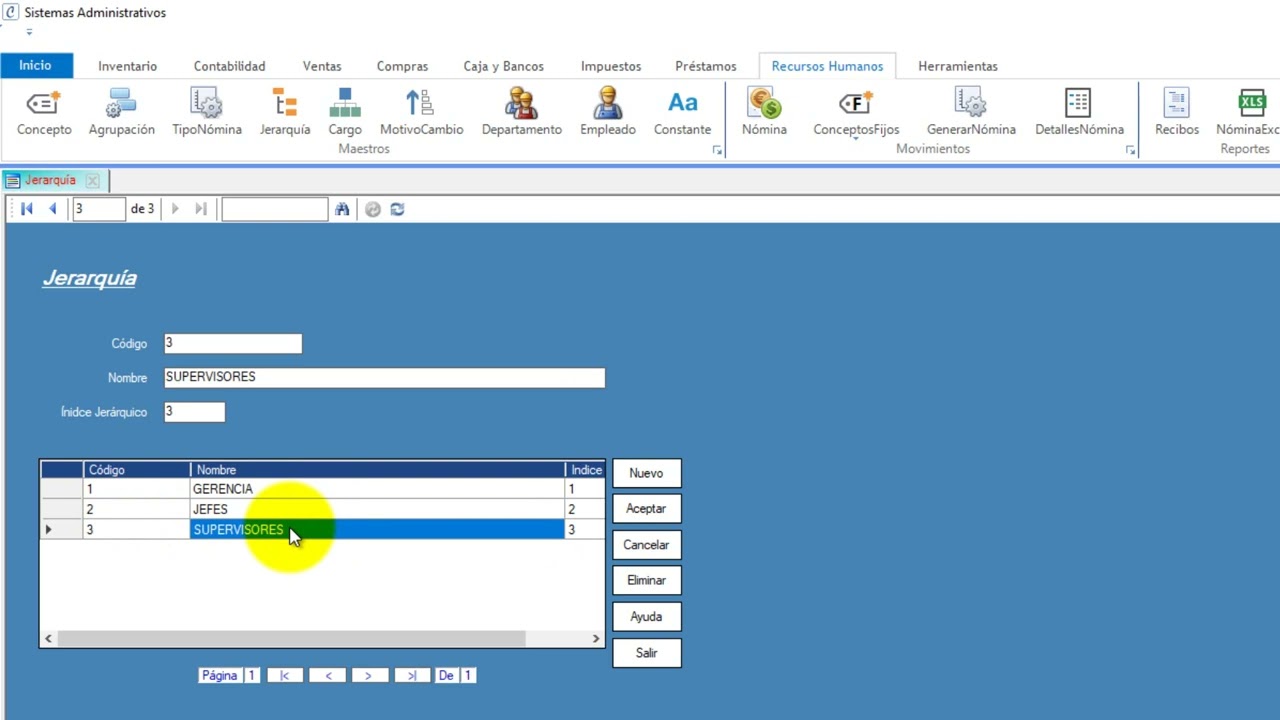Screen dimensions: 1280x720
Task: Click the grid scrollbar left arrow
Action: coord(48,638)
